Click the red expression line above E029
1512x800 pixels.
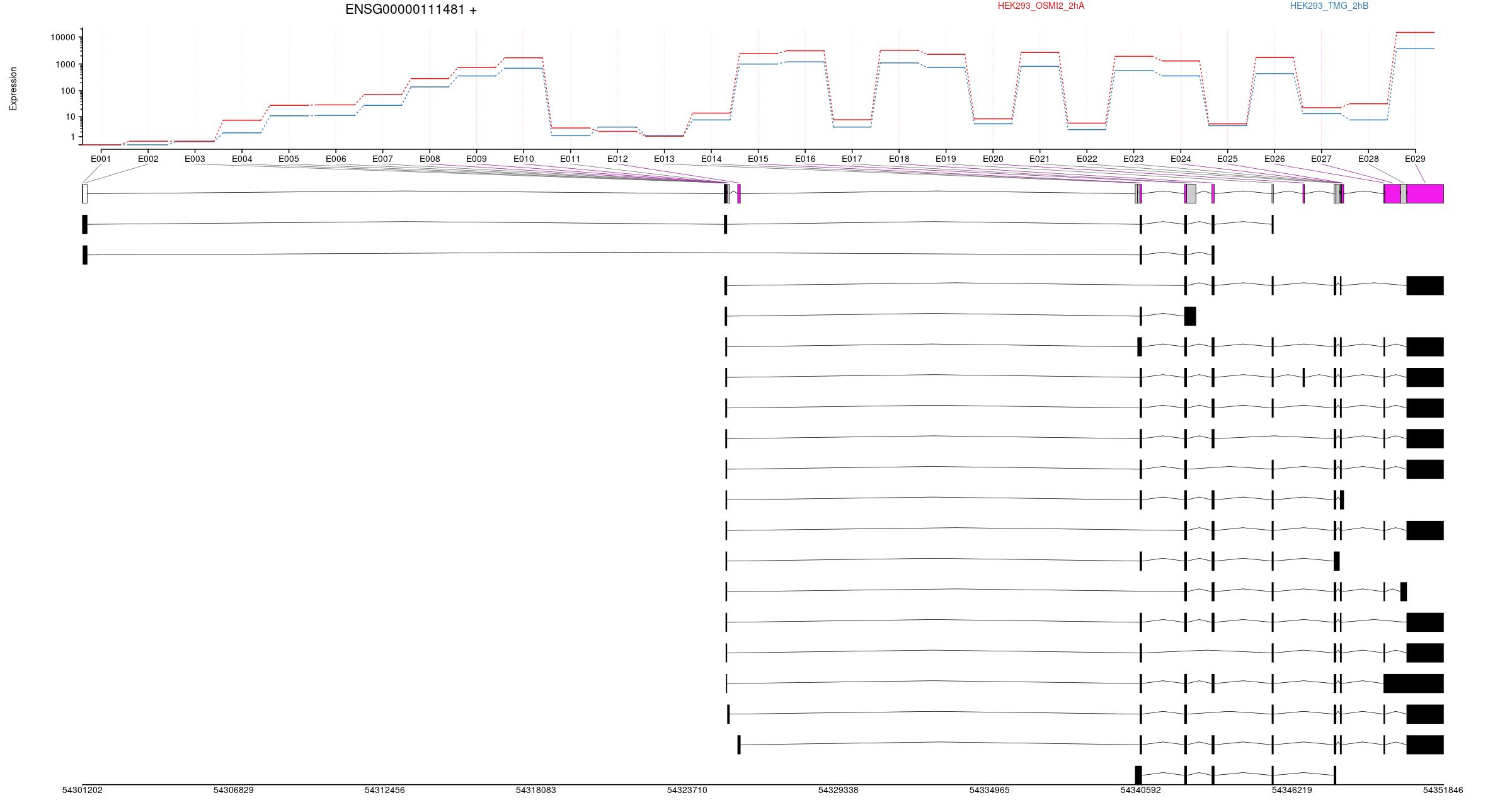[x=1415, y=32]
